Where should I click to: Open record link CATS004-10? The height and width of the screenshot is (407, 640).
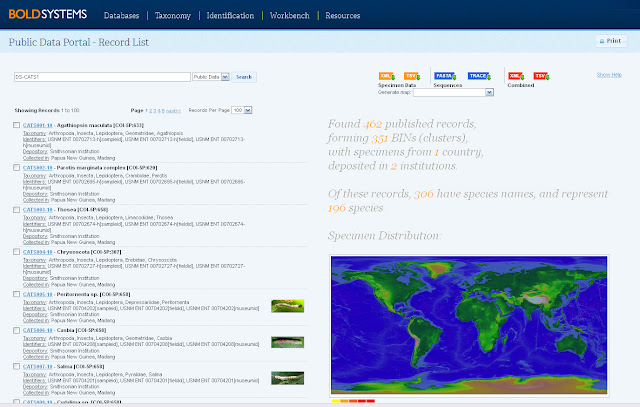pyautogui.click(x=38, y=252)
